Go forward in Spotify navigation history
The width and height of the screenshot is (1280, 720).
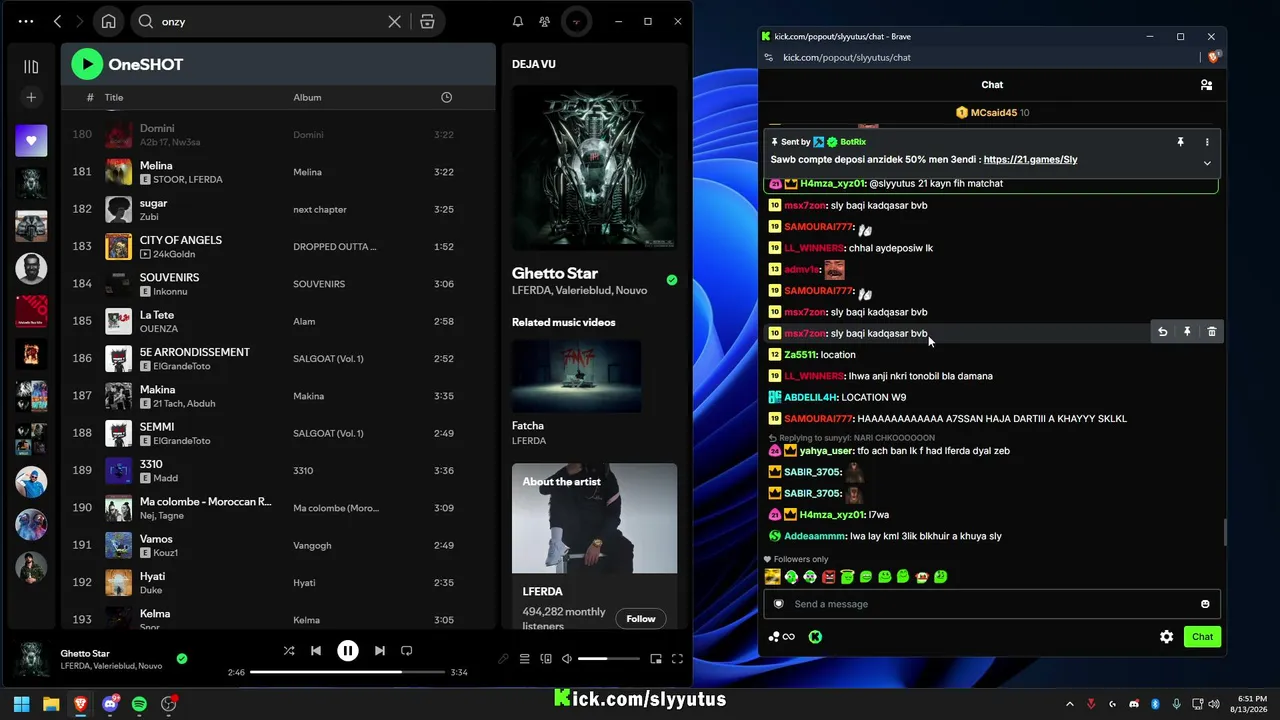(x=79, y=21)
